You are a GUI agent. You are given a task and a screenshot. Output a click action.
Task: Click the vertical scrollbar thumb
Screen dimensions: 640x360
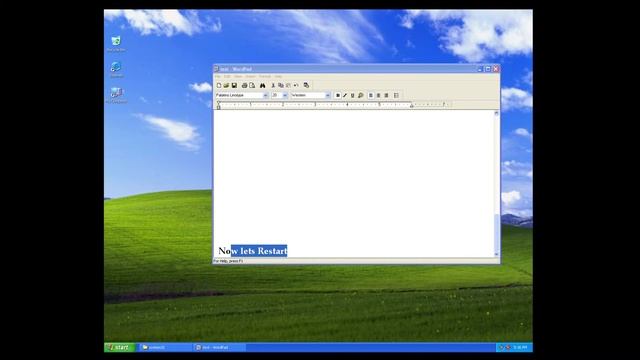pyautogui.click(x=496, y=233)
